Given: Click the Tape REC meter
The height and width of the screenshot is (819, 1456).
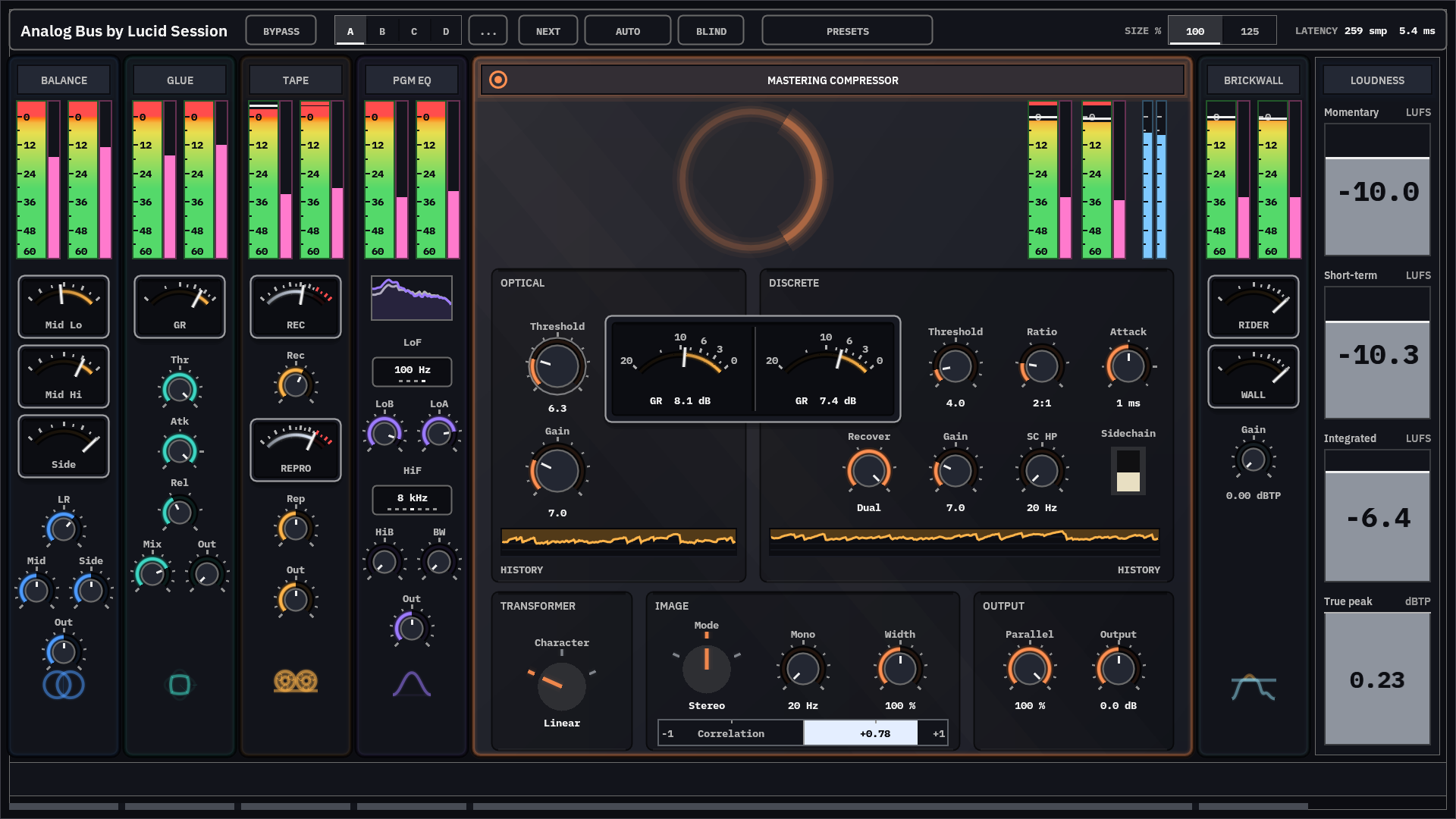Looking at the screenshot, I should click(296, 306).
